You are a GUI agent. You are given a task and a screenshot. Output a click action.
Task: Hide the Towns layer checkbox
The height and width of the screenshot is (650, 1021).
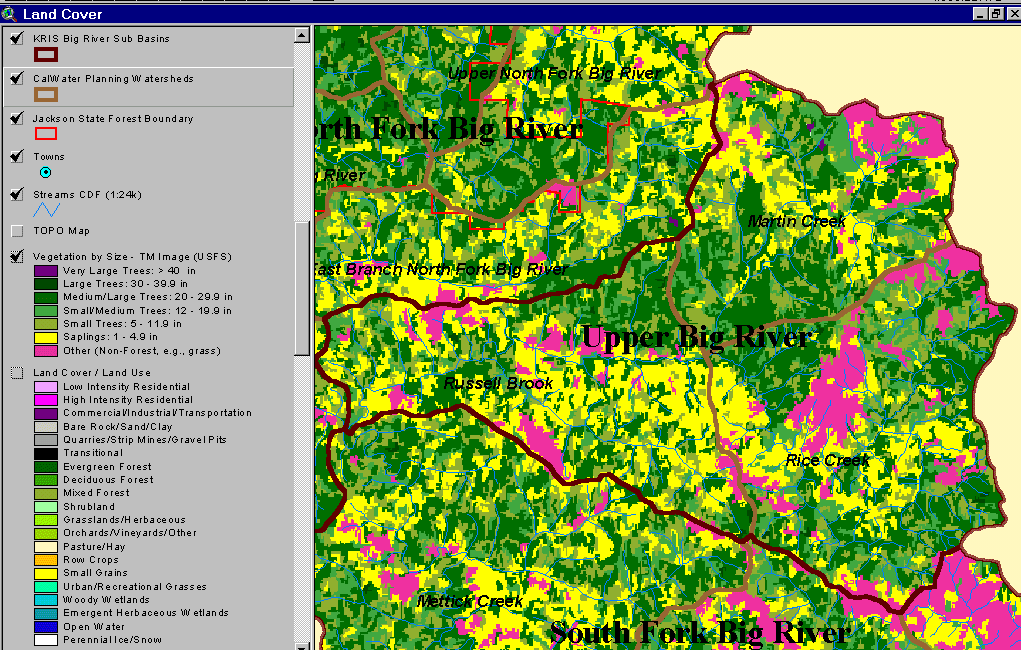pyautogui.click(x=17, y=156)
